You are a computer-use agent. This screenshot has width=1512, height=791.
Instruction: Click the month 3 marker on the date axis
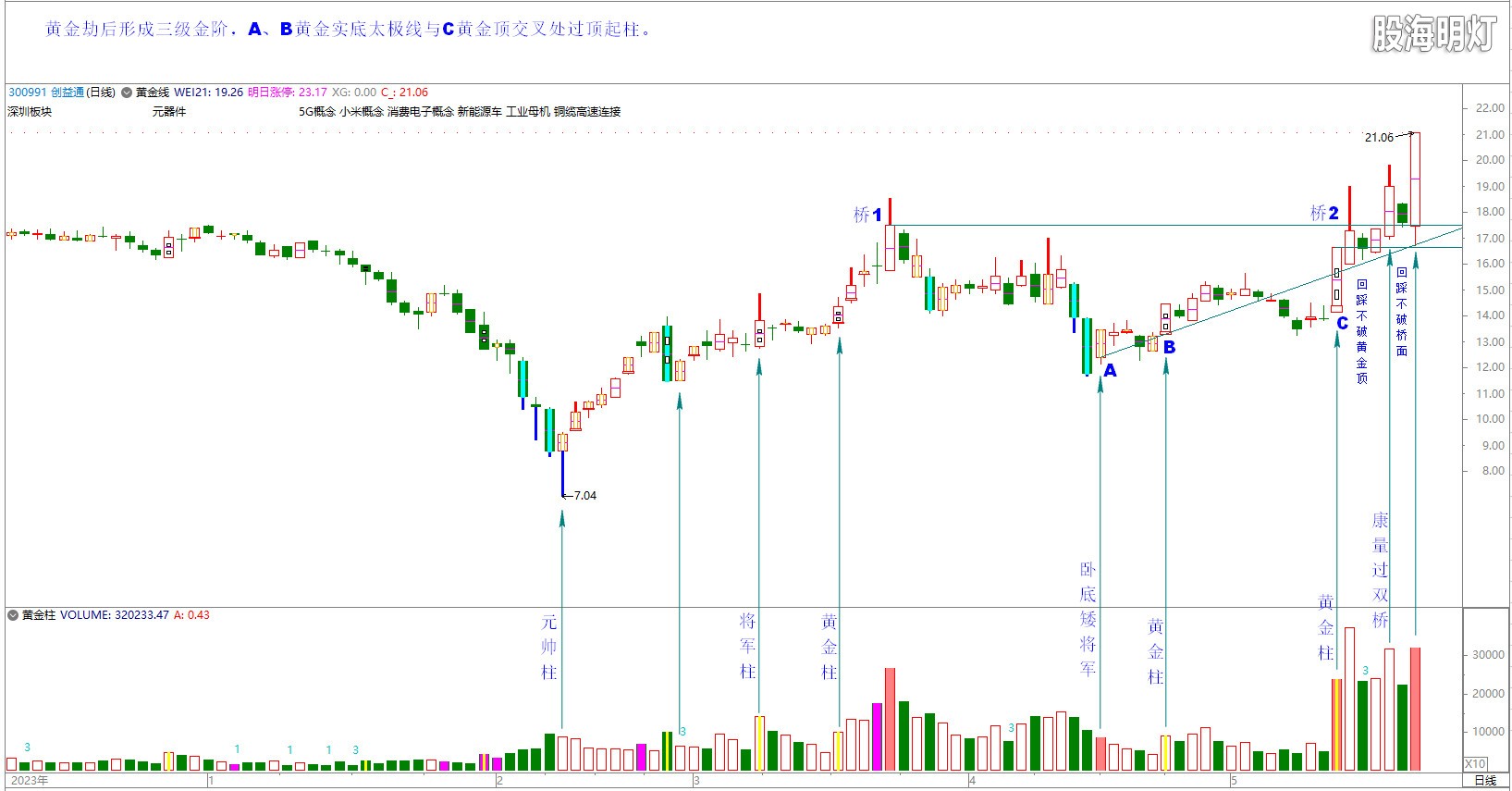pos(696,781)
